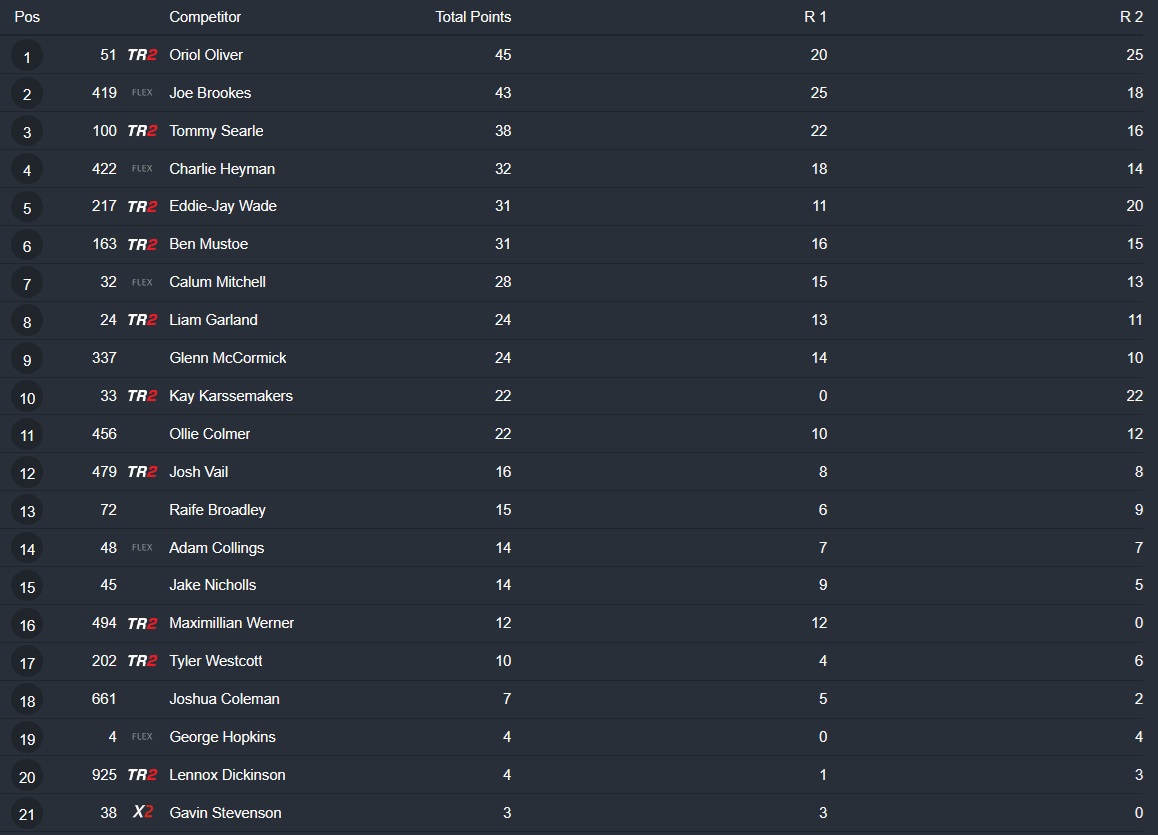Open competitor Glenn McCormick
The height and width of the screenshot is (835, 1158).
click(x=228, y=358)
